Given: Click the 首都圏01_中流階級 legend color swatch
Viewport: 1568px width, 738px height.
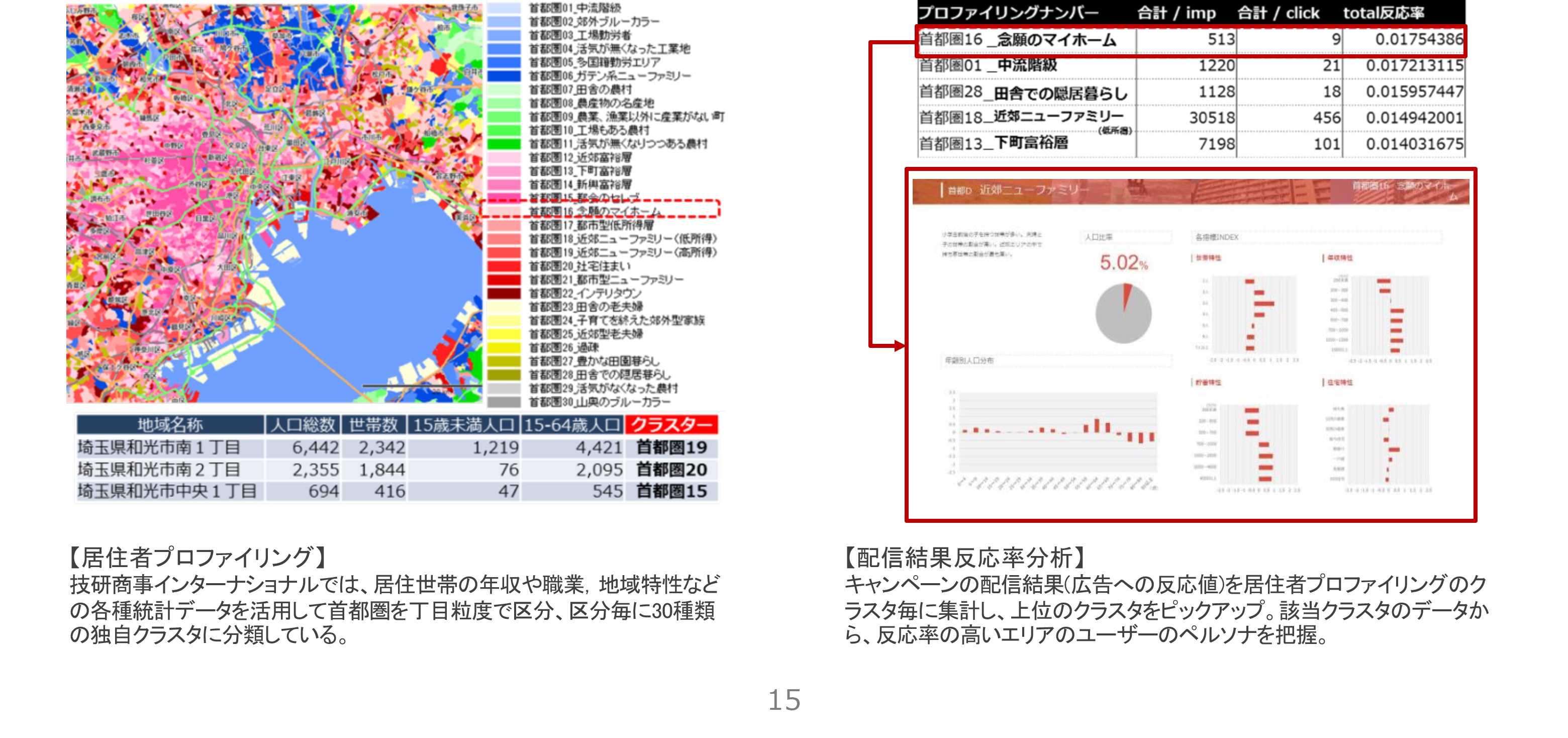Looking at the screenshot, I should 504,8.
